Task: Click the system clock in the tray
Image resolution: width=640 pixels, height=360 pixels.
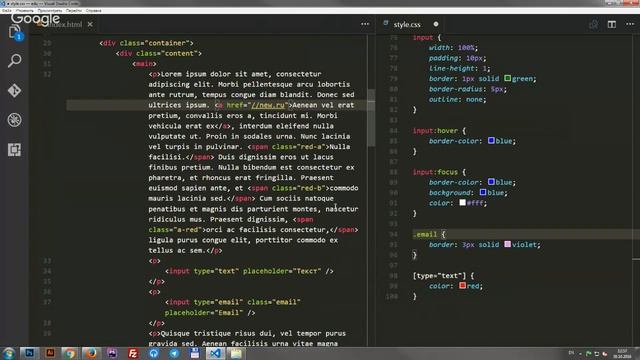Action: pyautogui.click(x=622, y=353)
